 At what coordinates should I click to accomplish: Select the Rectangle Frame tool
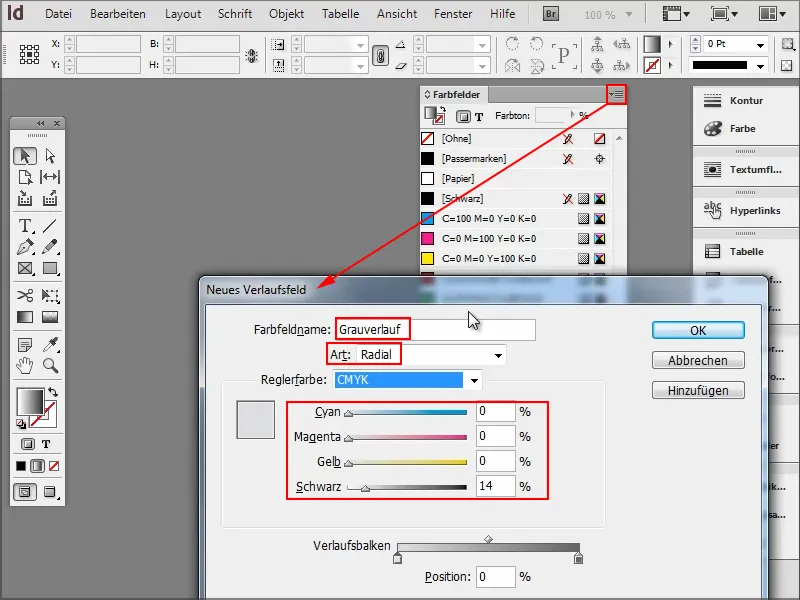coord(24,268)
